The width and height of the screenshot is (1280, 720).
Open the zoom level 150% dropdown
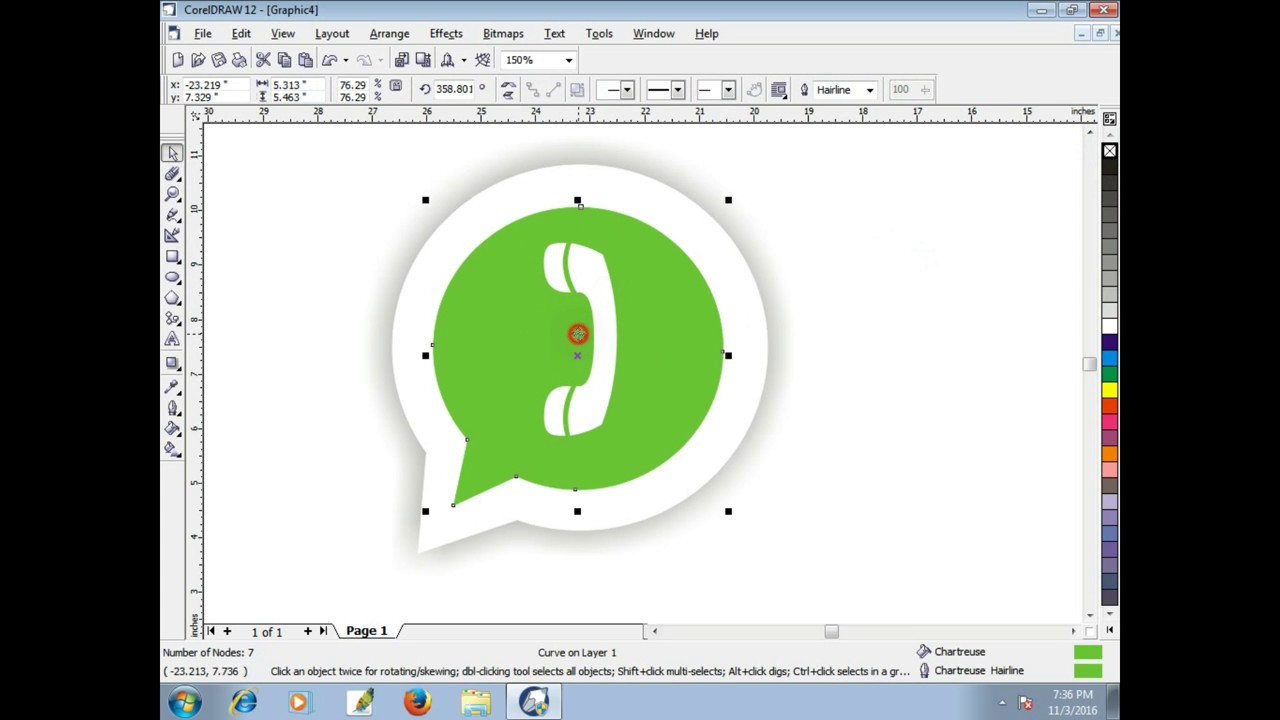(x=569, y=60)
